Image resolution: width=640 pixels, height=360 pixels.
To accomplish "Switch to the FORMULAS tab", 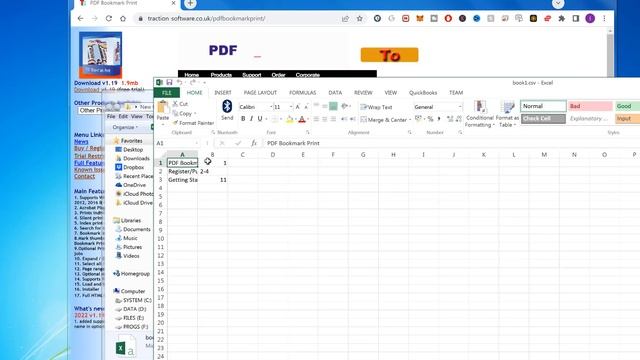I will coord(302,93).
